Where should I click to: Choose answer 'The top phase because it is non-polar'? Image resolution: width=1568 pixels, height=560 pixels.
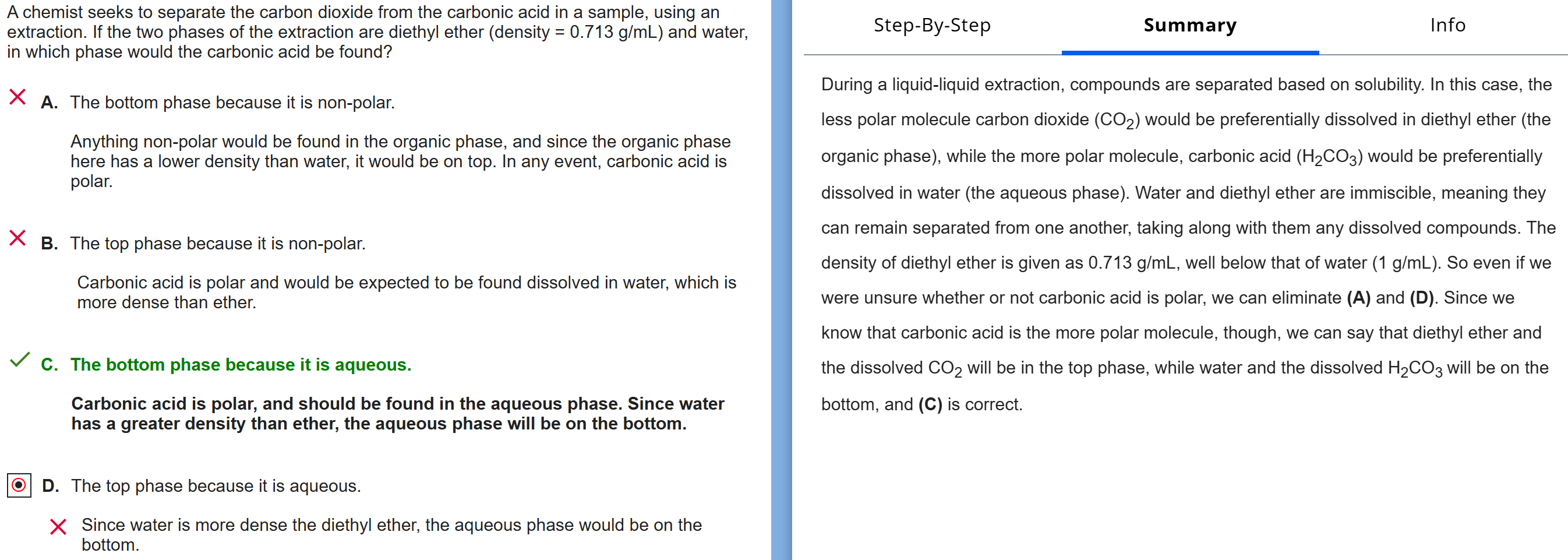(x=217, y=244)
